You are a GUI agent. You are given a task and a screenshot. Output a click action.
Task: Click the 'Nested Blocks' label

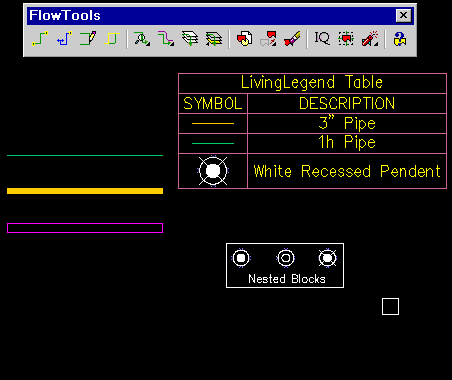tap(287, 279)
